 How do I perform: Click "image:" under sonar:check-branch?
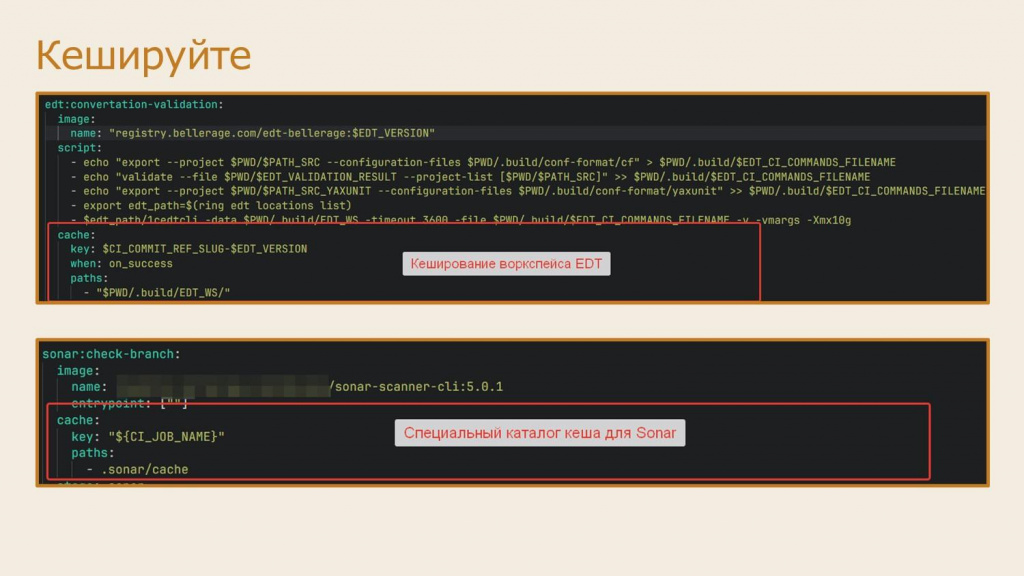[x=79, y=370]
